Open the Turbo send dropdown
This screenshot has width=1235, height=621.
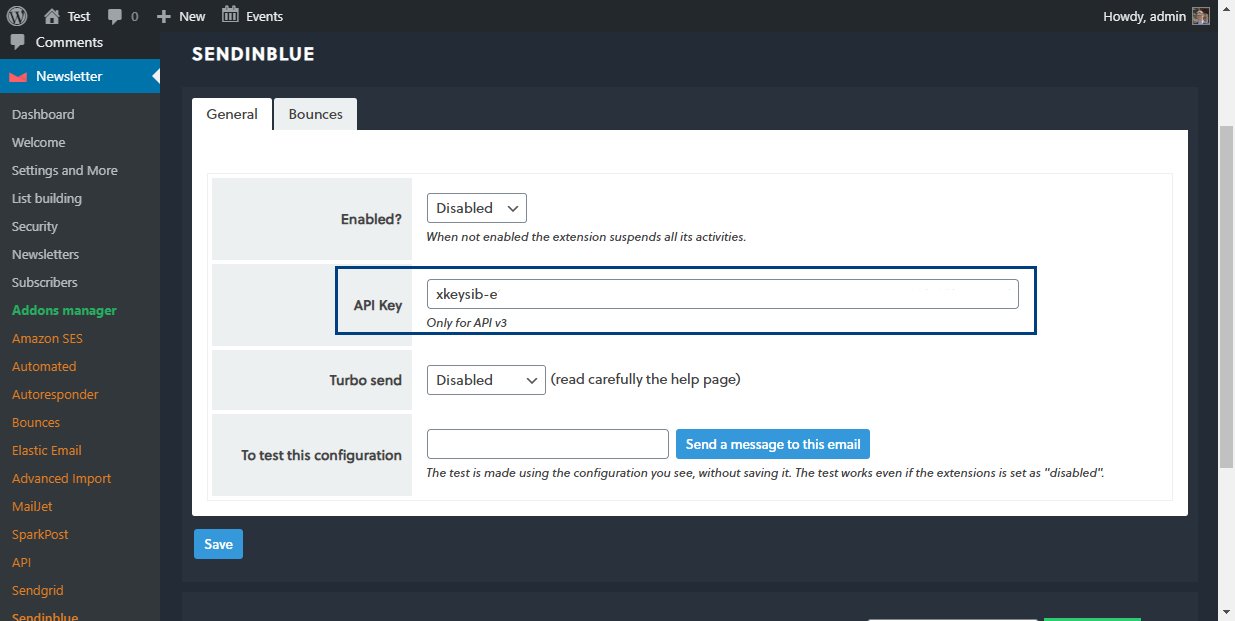coord(486,380)
